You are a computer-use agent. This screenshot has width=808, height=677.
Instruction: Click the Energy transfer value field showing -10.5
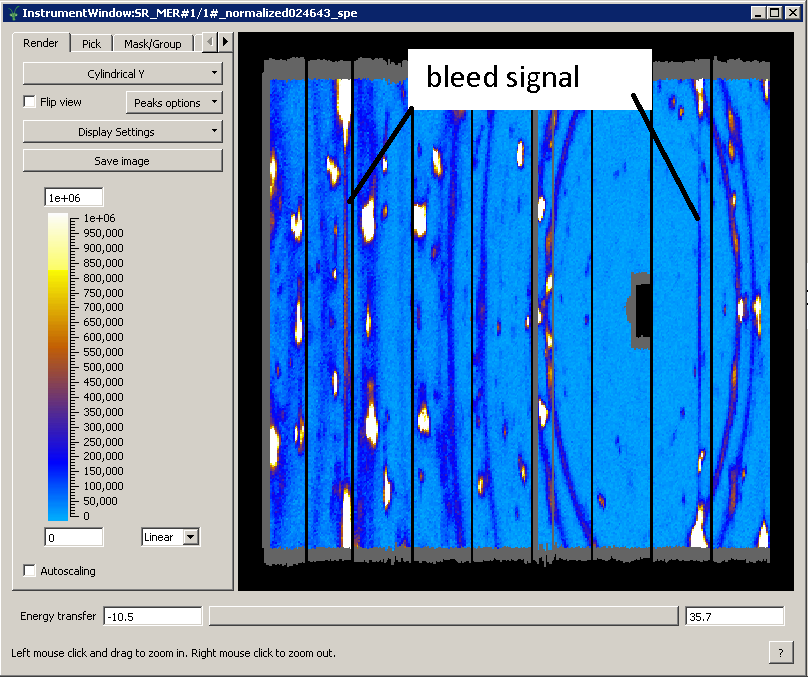pos(151,616)
